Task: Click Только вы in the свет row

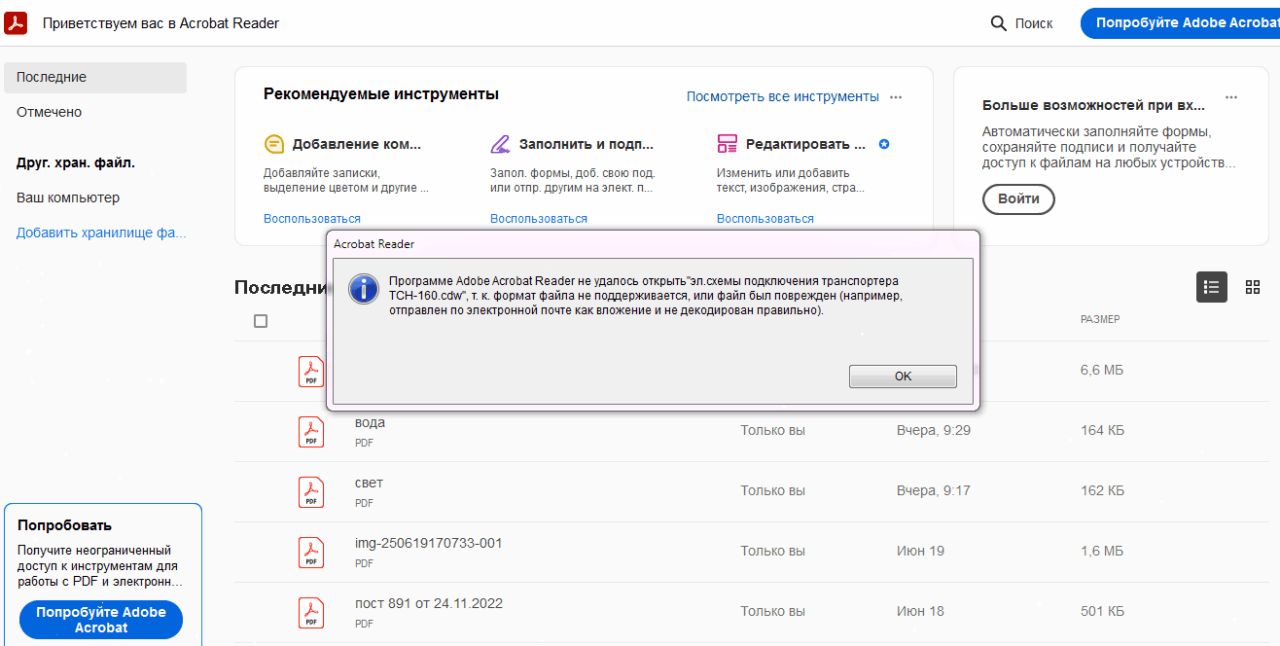Action: 773,490
